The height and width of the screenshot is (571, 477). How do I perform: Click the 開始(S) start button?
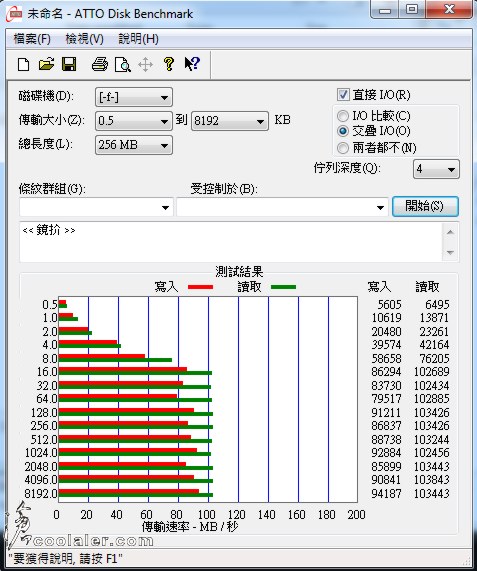(425, 206)
